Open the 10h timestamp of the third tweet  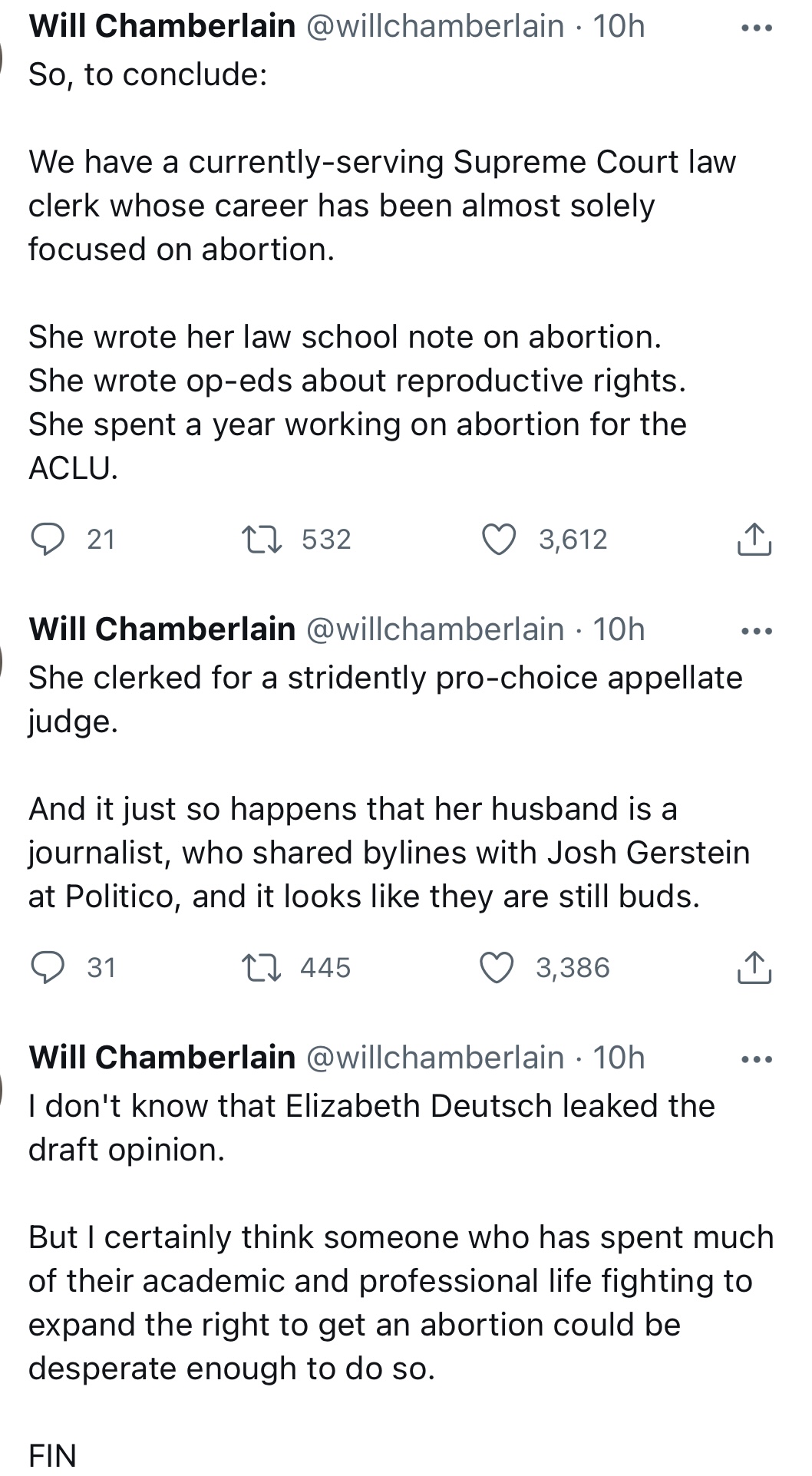[x=619, y=1058]
